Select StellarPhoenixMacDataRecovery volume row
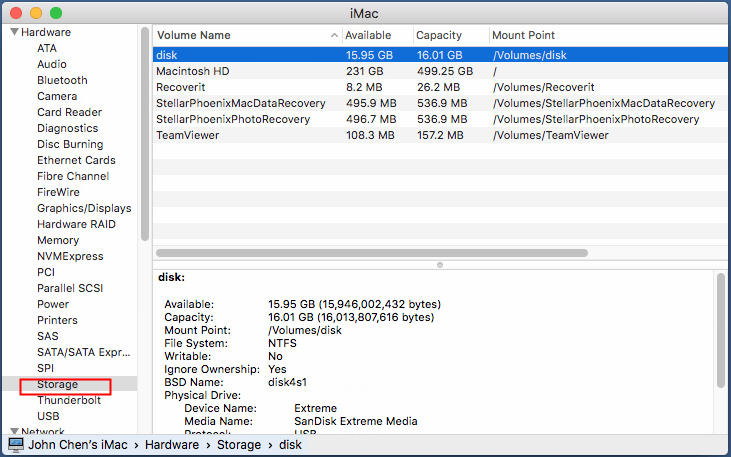 pyautogui.click(x=441, y=103)
